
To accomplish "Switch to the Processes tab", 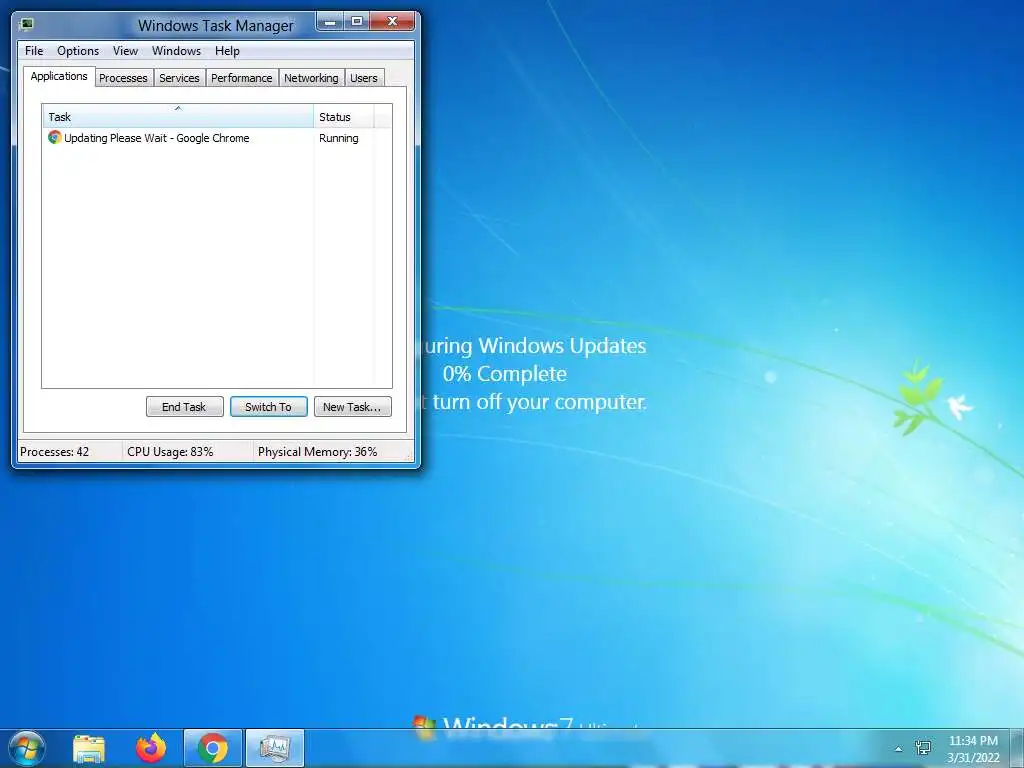I will (x=123, y=78).
